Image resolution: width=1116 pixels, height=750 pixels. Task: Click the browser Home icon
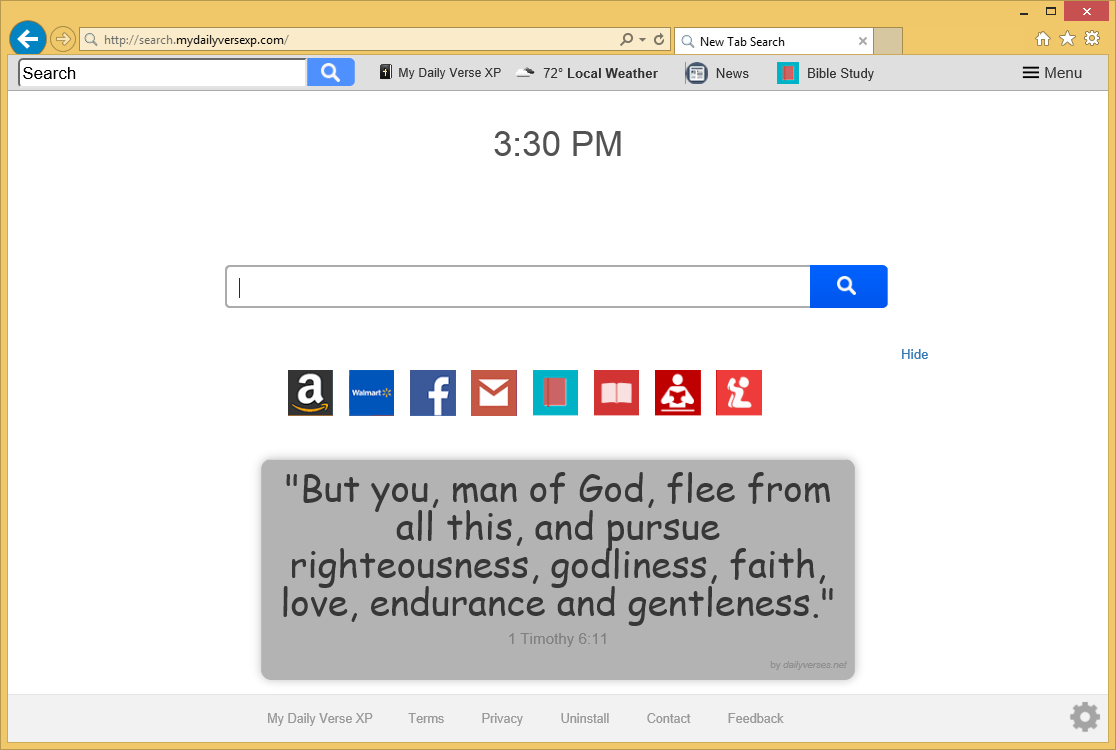pyautogui.click(x=1043, y=38)
